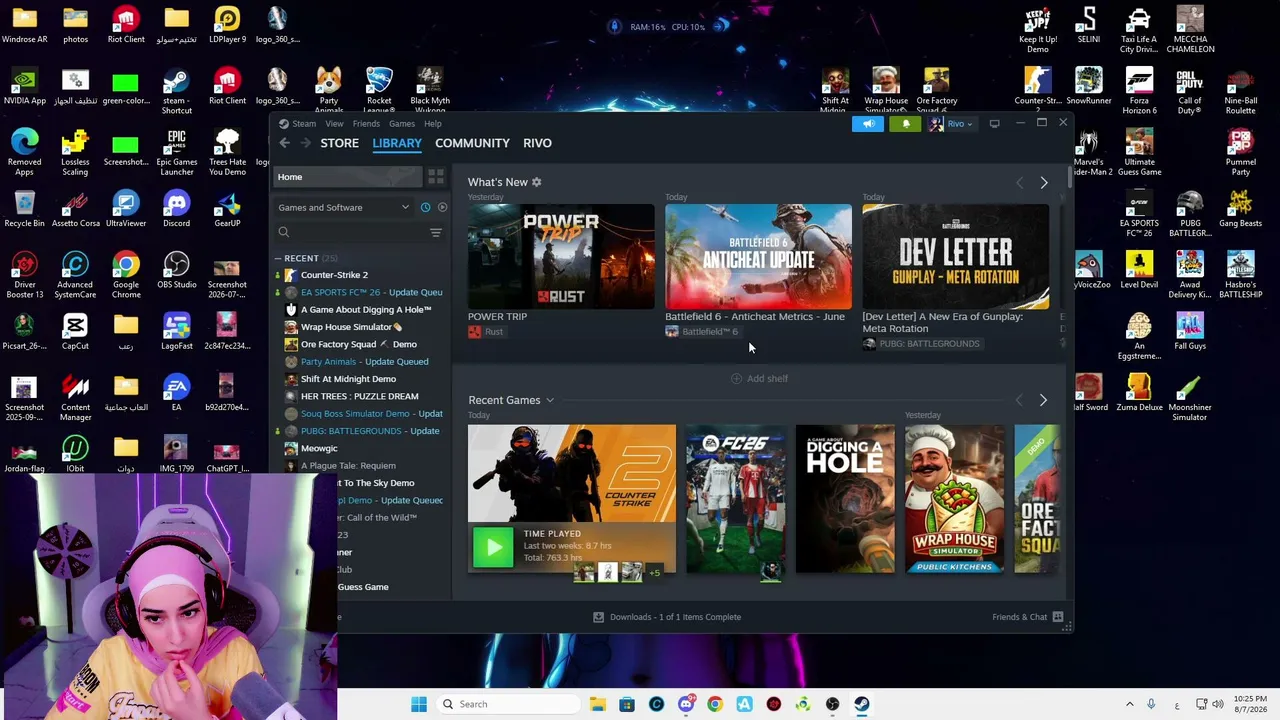Open Friends & Chat link
The height and width of the screenshot is (720, 1280).
1019,617
